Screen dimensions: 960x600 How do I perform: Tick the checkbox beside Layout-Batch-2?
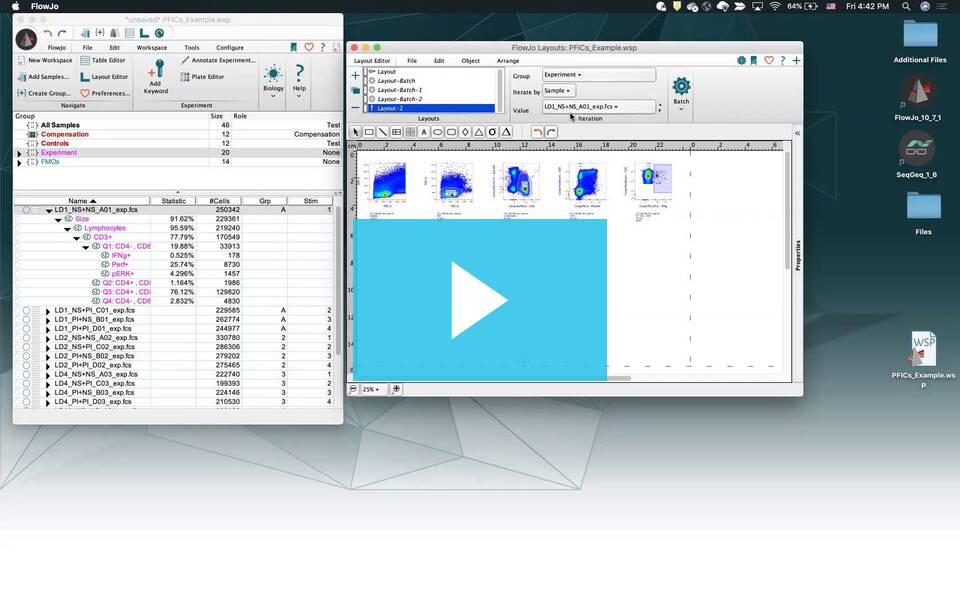tap(367, 99)
